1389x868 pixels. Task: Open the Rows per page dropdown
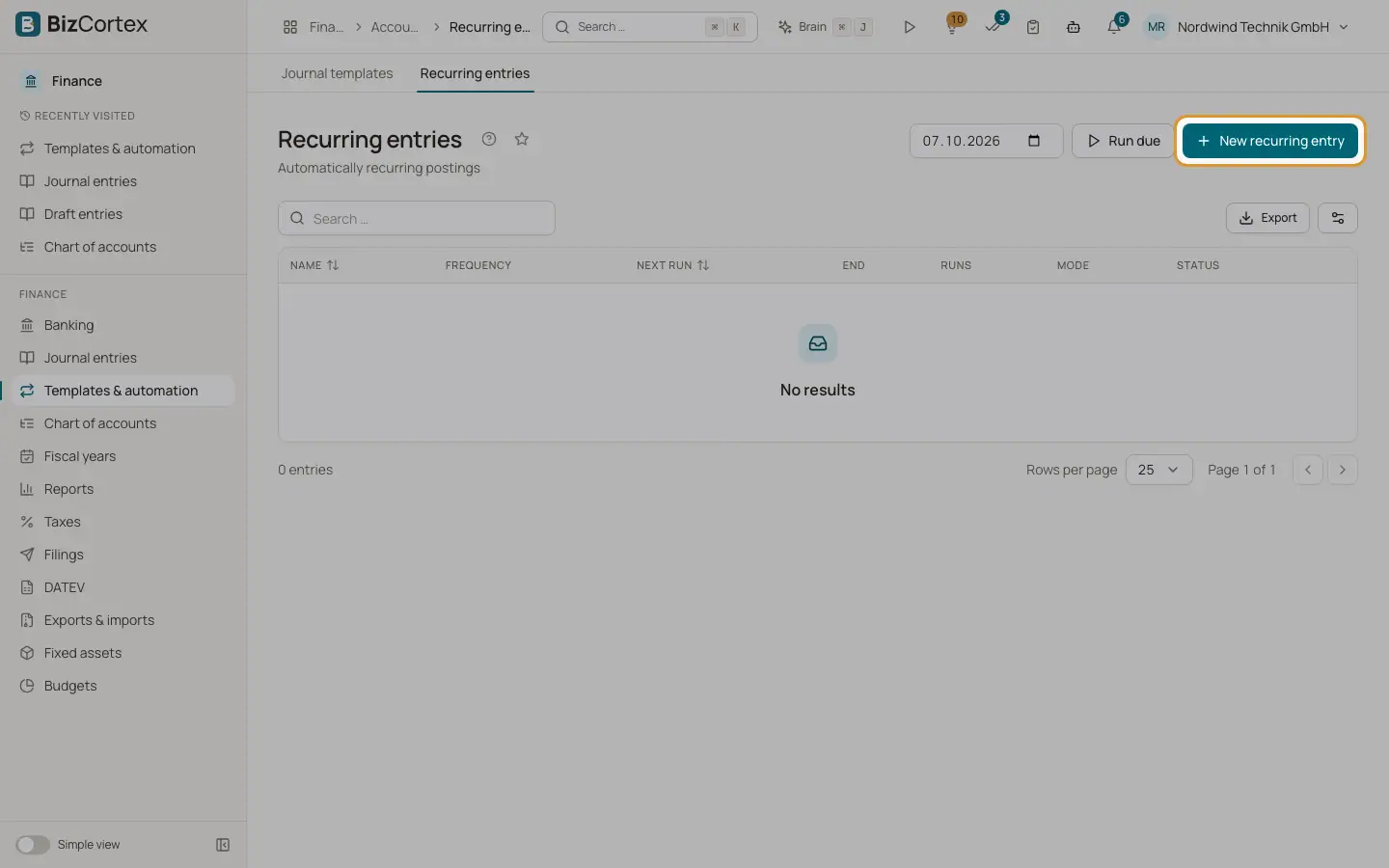1159,470
